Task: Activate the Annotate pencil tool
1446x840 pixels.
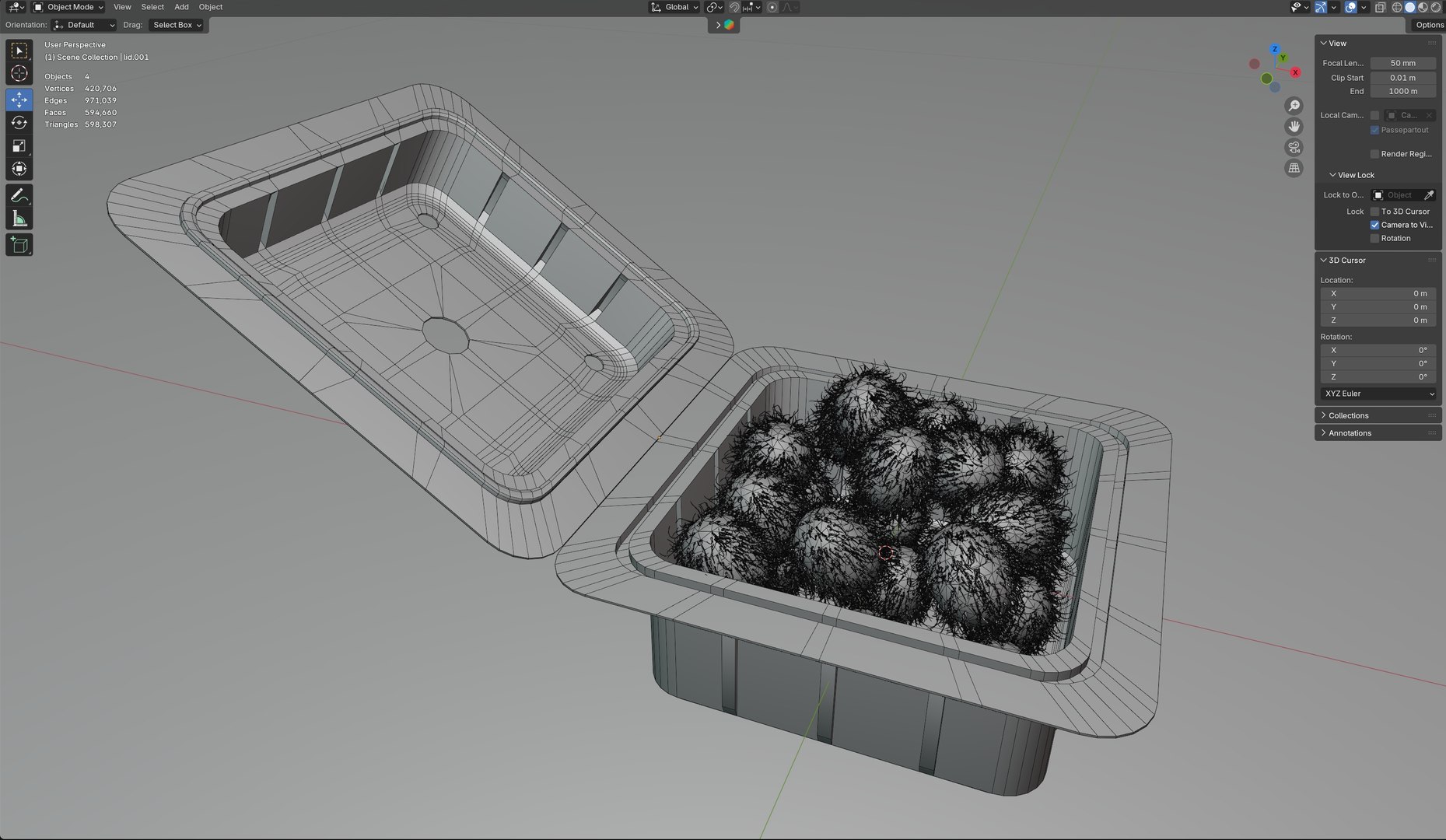Action: pos(19,195)
